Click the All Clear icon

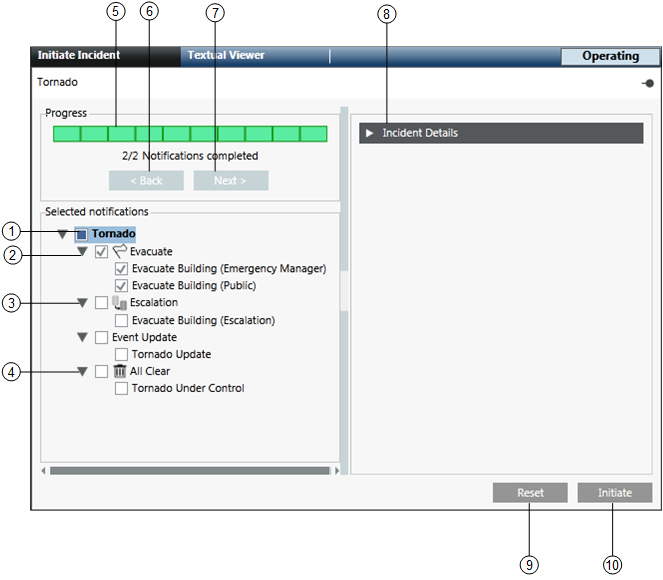pyautogui.click(x=119, y=371)
